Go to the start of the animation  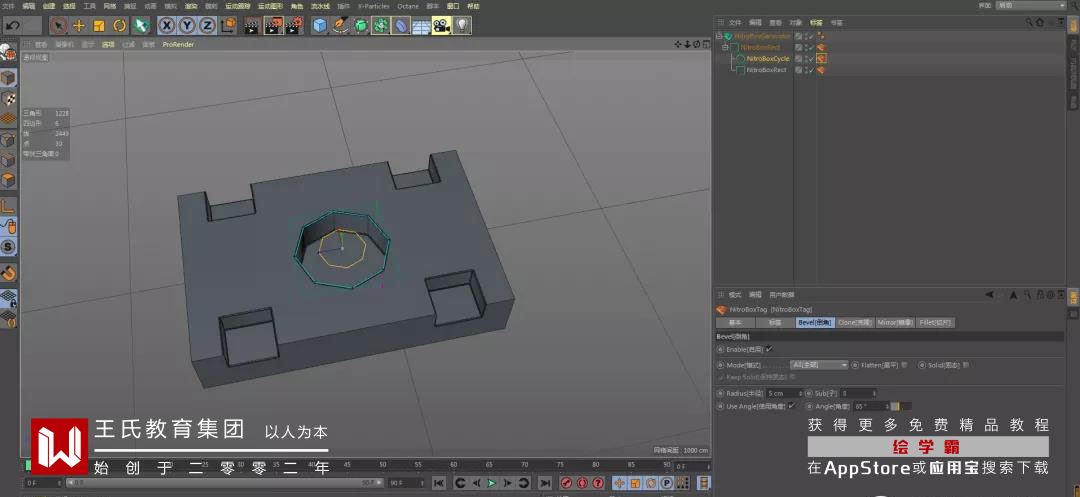coord(439,483)
